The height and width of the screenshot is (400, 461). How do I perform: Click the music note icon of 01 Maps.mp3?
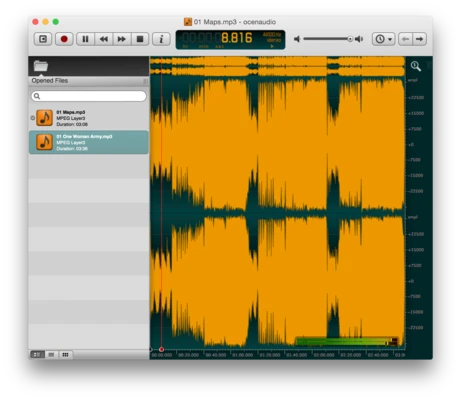[x=44, y=118]
